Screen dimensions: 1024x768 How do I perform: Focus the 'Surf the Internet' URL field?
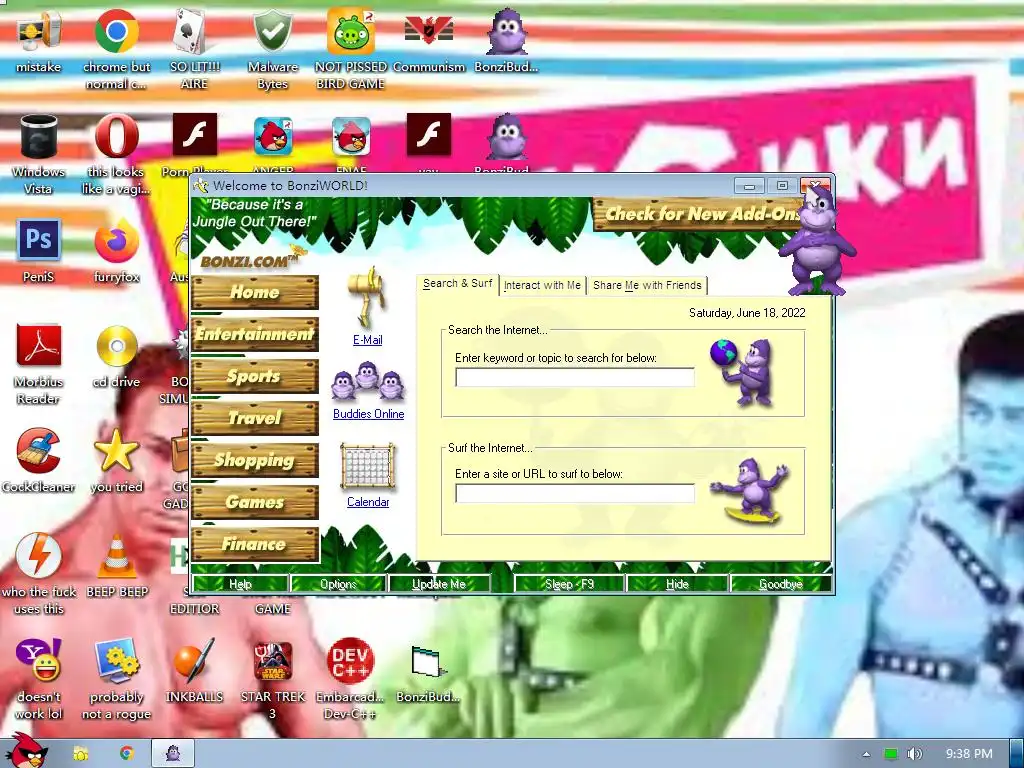click(575, 493)
